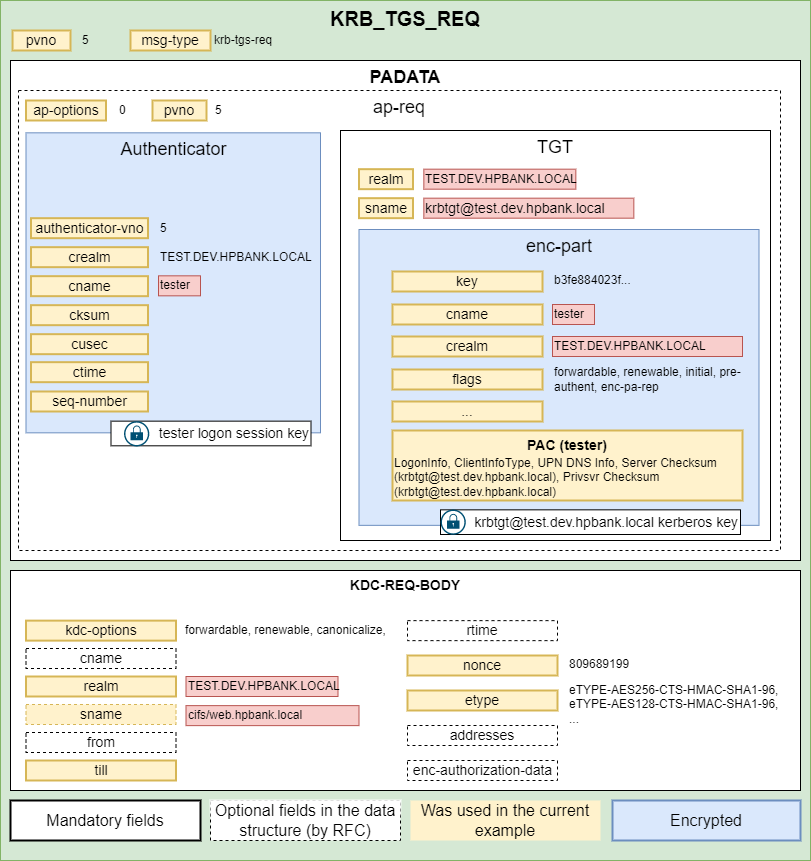Click the Encrypted legend box
Image resolution: width=811 pixels, height=861 pixels.
click(706, 820)
